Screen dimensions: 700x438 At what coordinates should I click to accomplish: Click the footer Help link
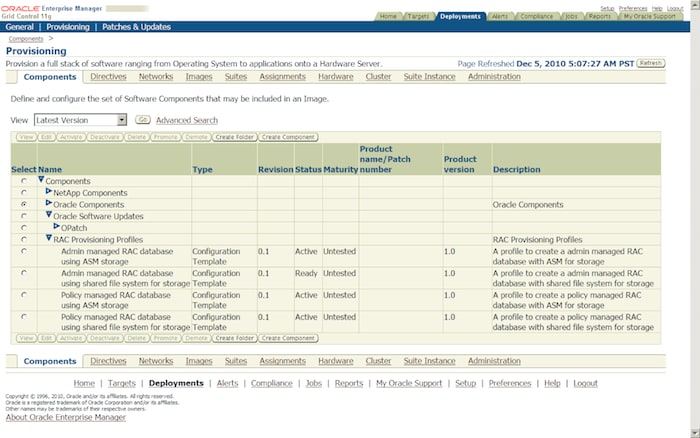click(552, 384)
